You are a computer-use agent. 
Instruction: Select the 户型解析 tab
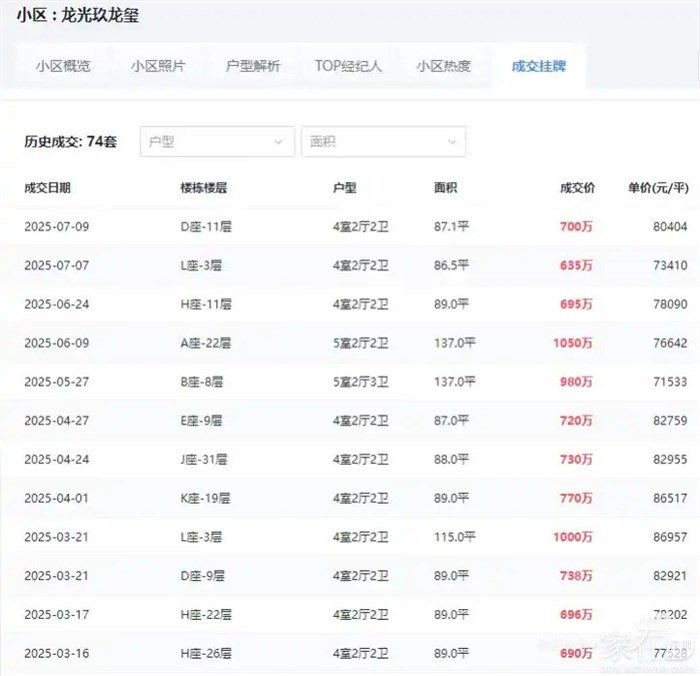point(253,67)
